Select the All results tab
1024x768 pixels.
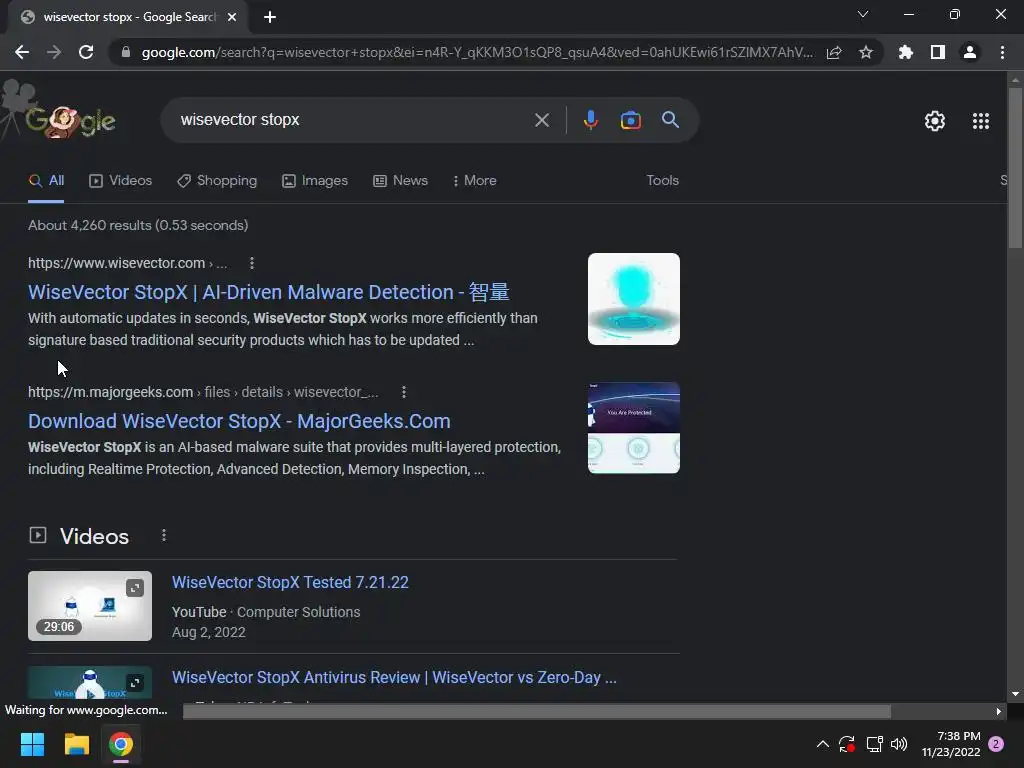click(x=46, y=180)
